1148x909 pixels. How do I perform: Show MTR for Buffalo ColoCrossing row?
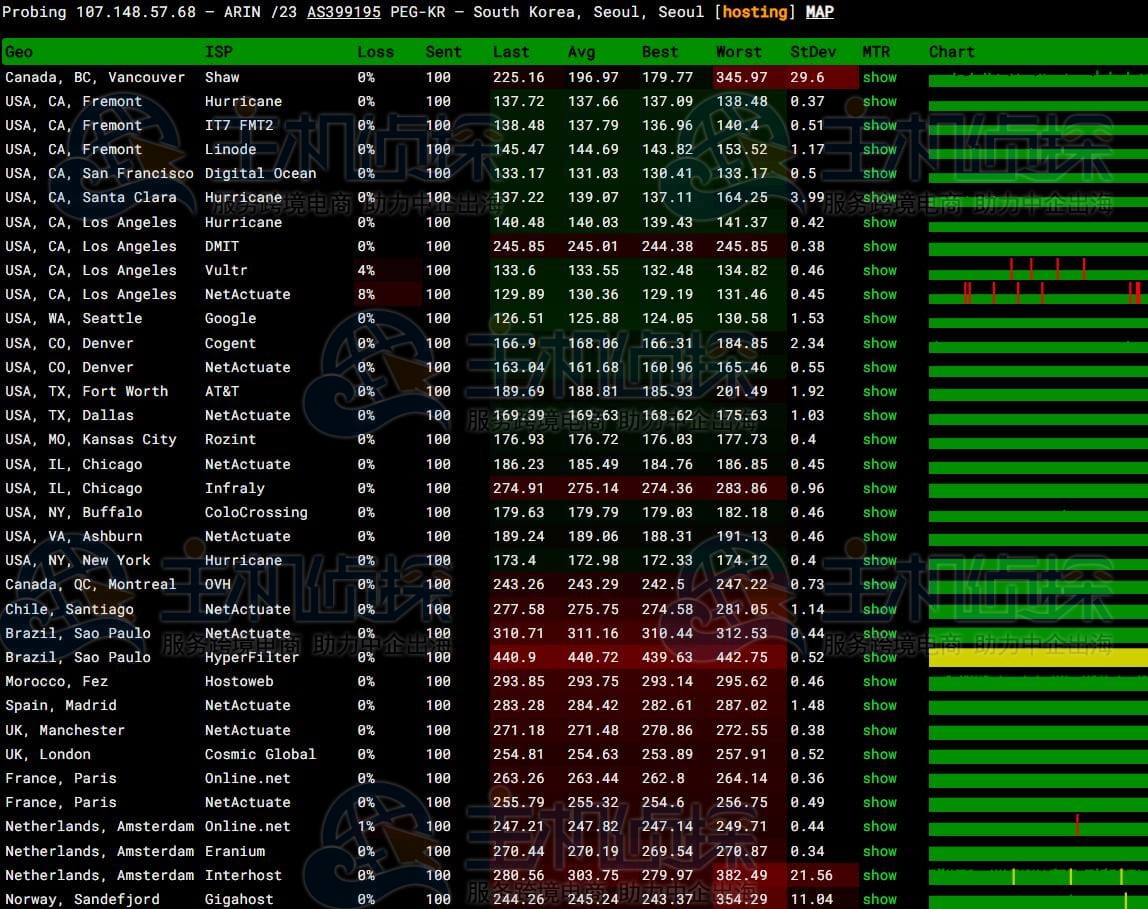[879, 512]
